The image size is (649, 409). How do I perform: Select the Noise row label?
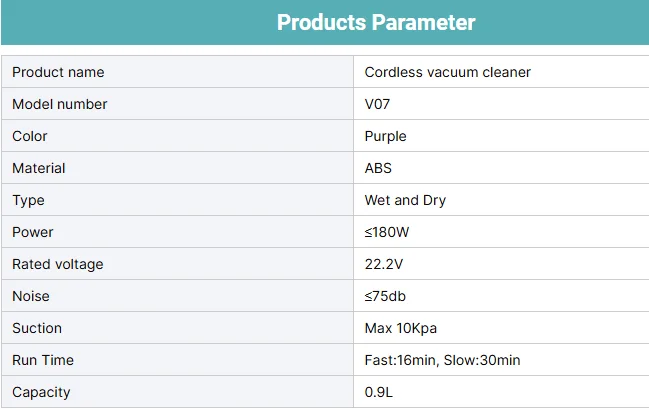[30, 296]
